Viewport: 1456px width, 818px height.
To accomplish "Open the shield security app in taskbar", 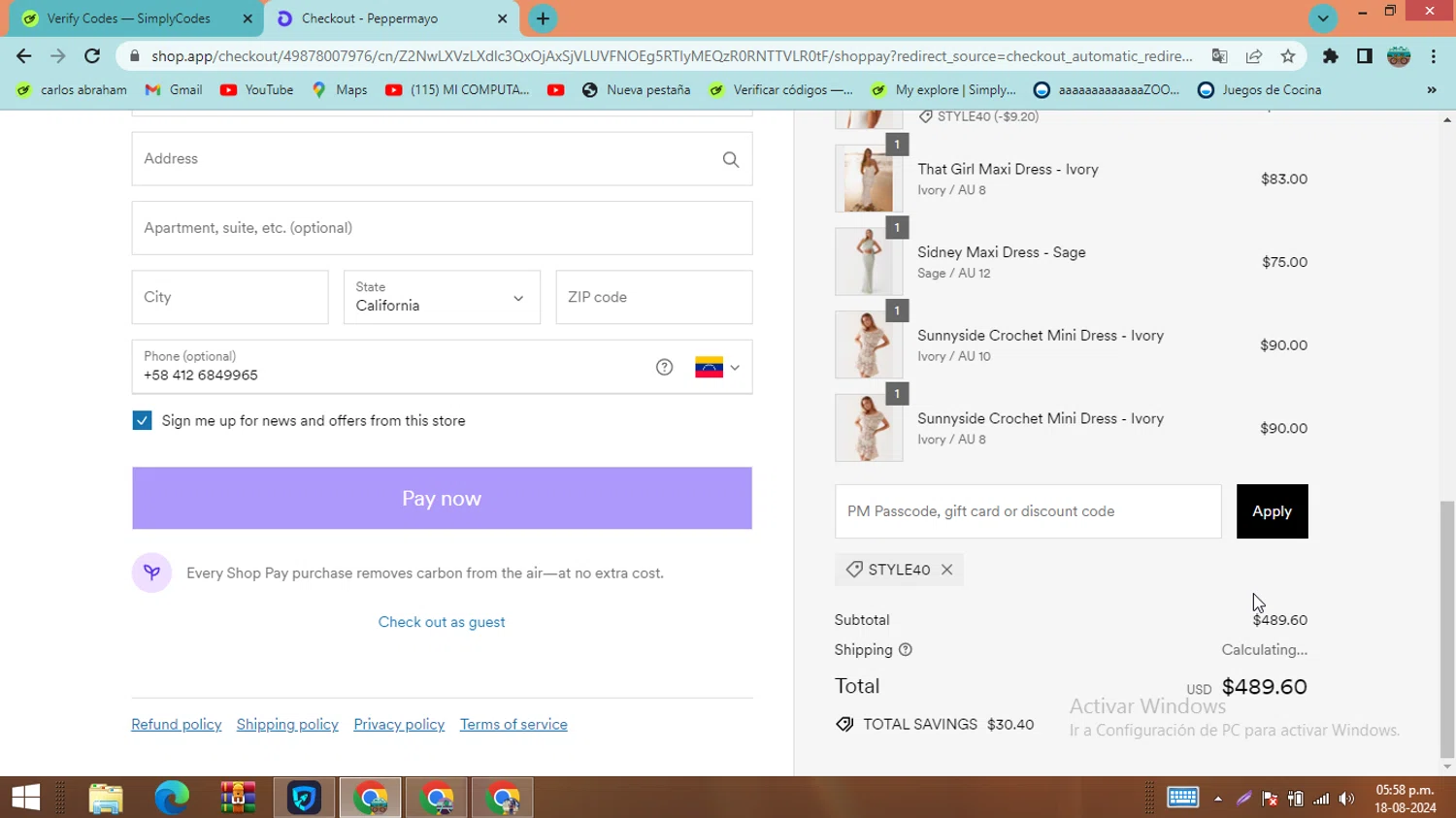I will tap(304, 798).
